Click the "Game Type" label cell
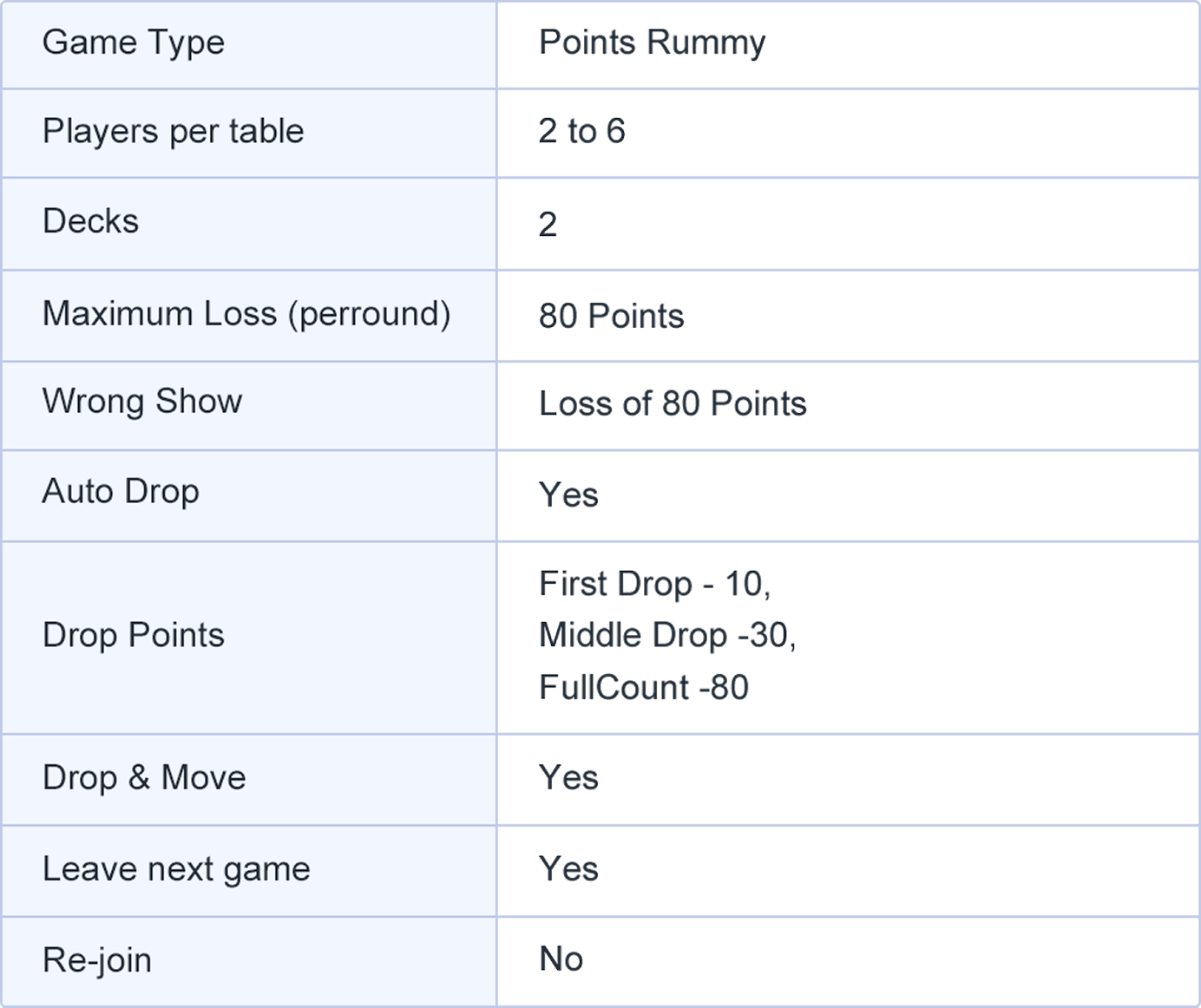1201x1008 pixels. tap(134, 43)
